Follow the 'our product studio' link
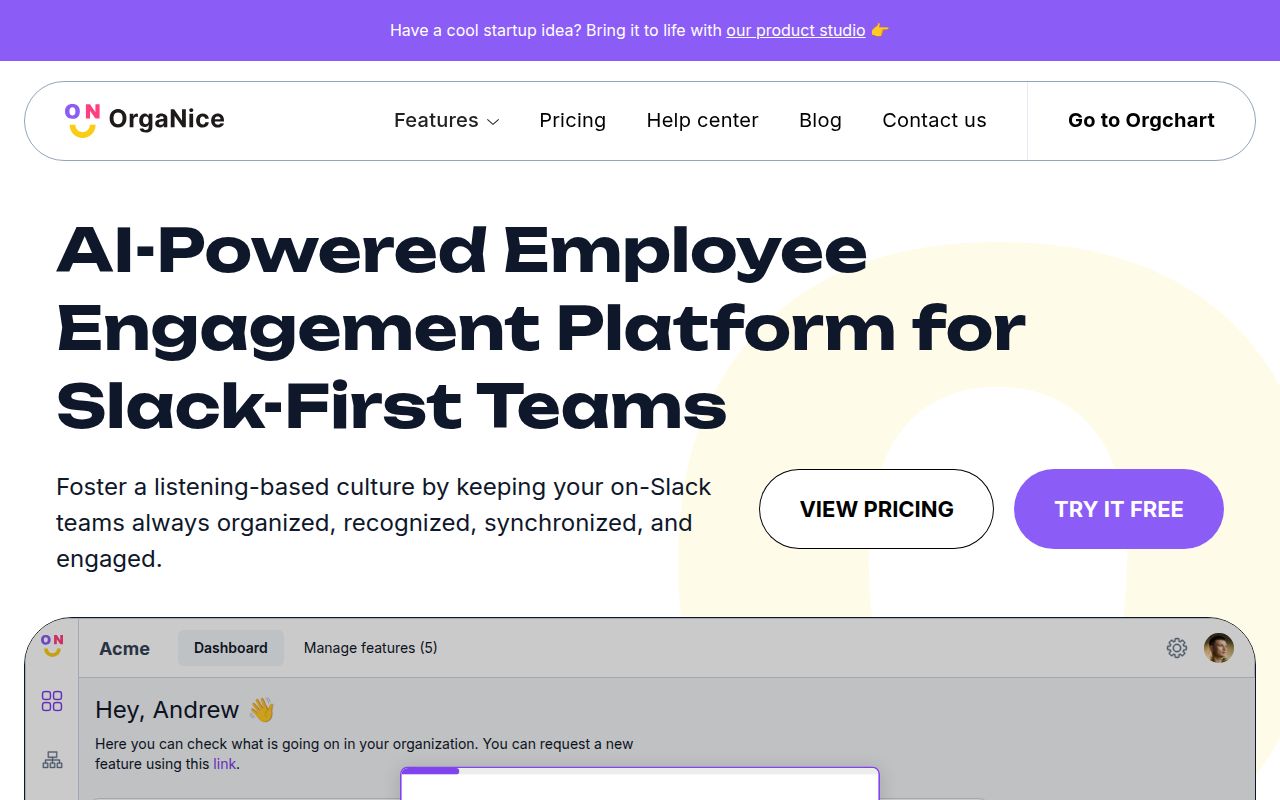 tap(796, 30)
